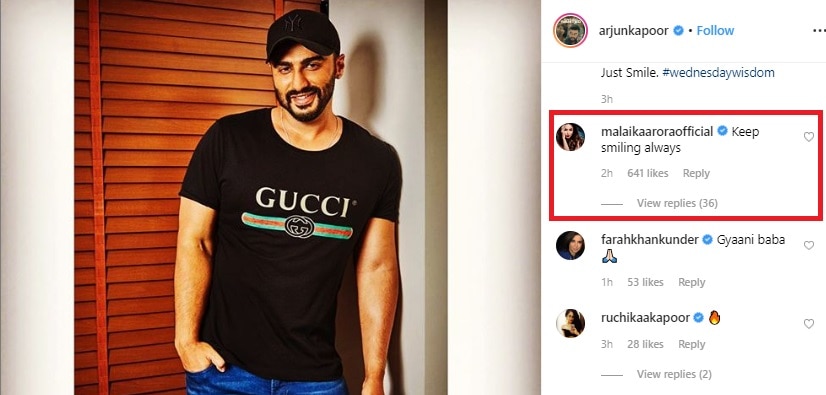Open farahkhankunder avatar picture

click(x=571, y=245)
